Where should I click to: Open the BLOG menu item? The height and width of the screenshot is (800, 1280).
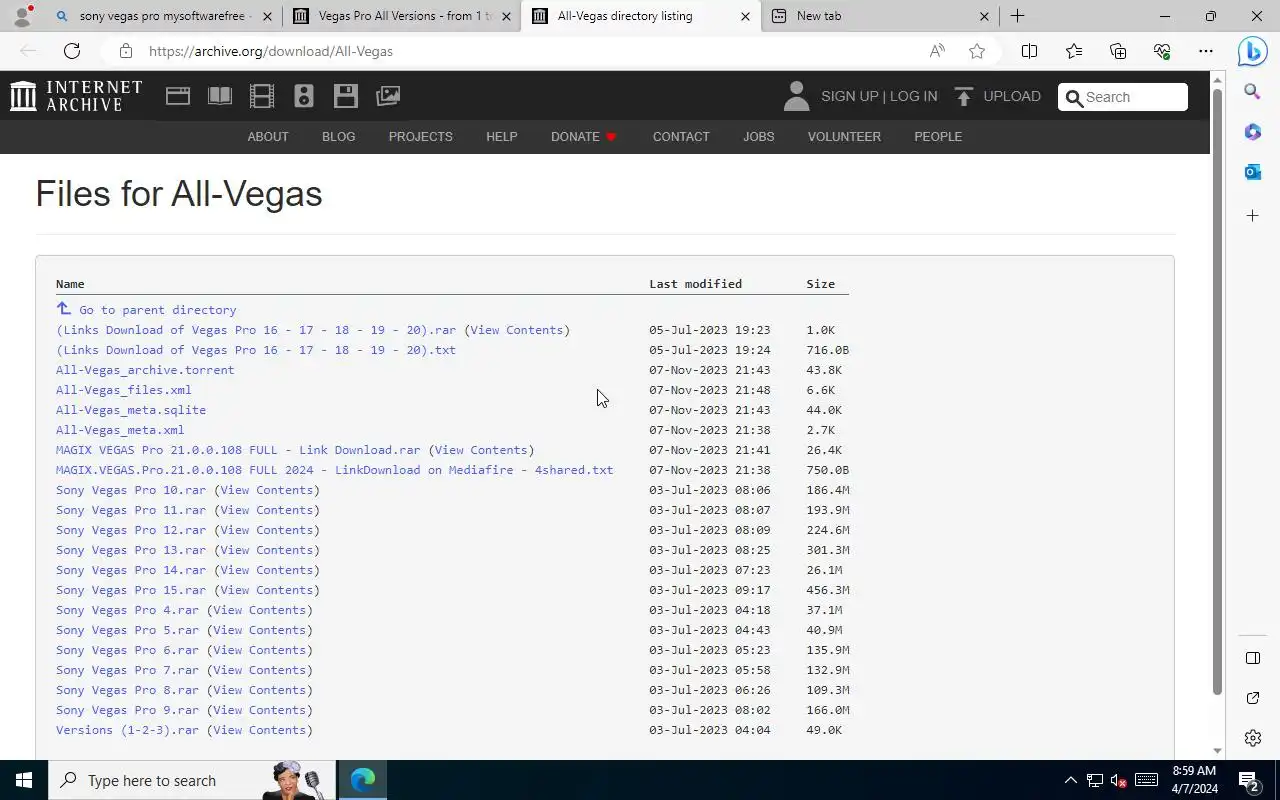(339, 136)
